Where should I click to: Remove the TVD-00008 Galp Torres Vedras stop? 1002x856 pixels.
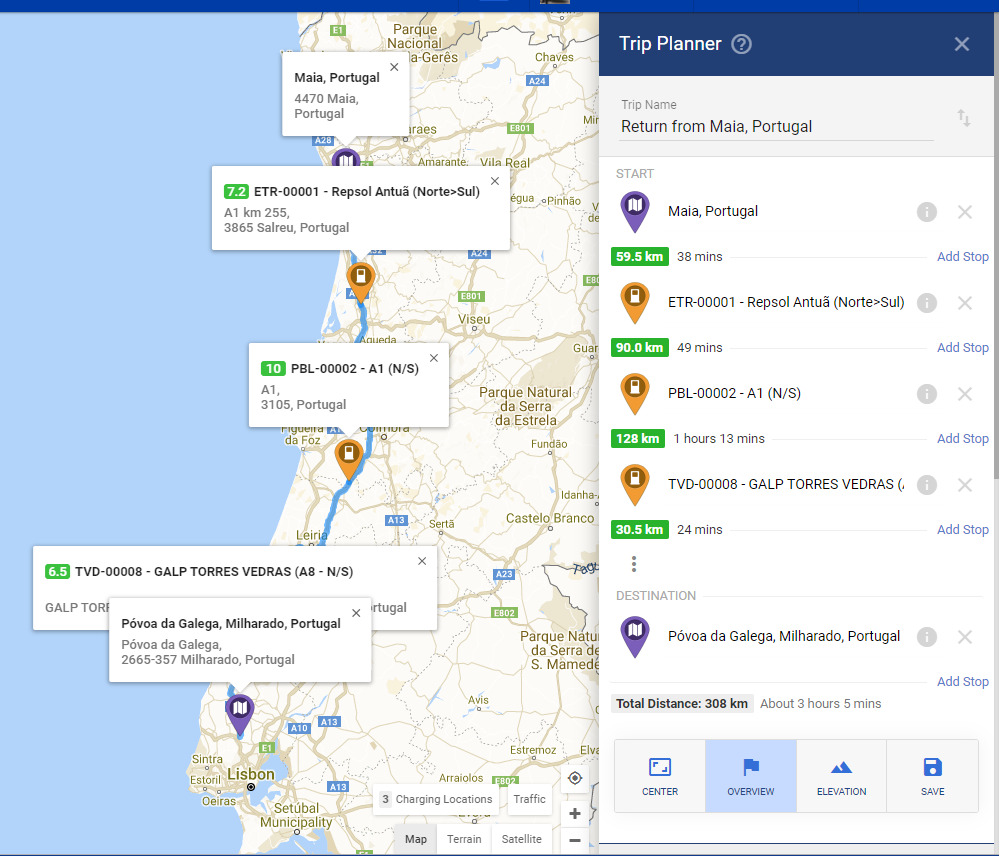click(x=965, y=485)
